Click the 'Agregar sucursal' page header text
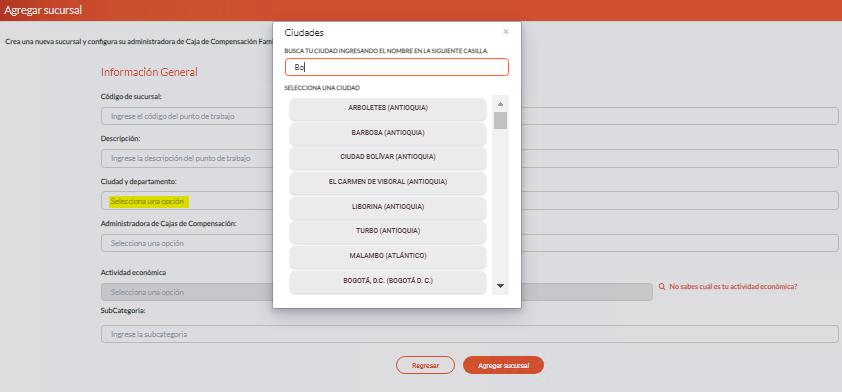 pyautogui.click(x=43, y=10)
